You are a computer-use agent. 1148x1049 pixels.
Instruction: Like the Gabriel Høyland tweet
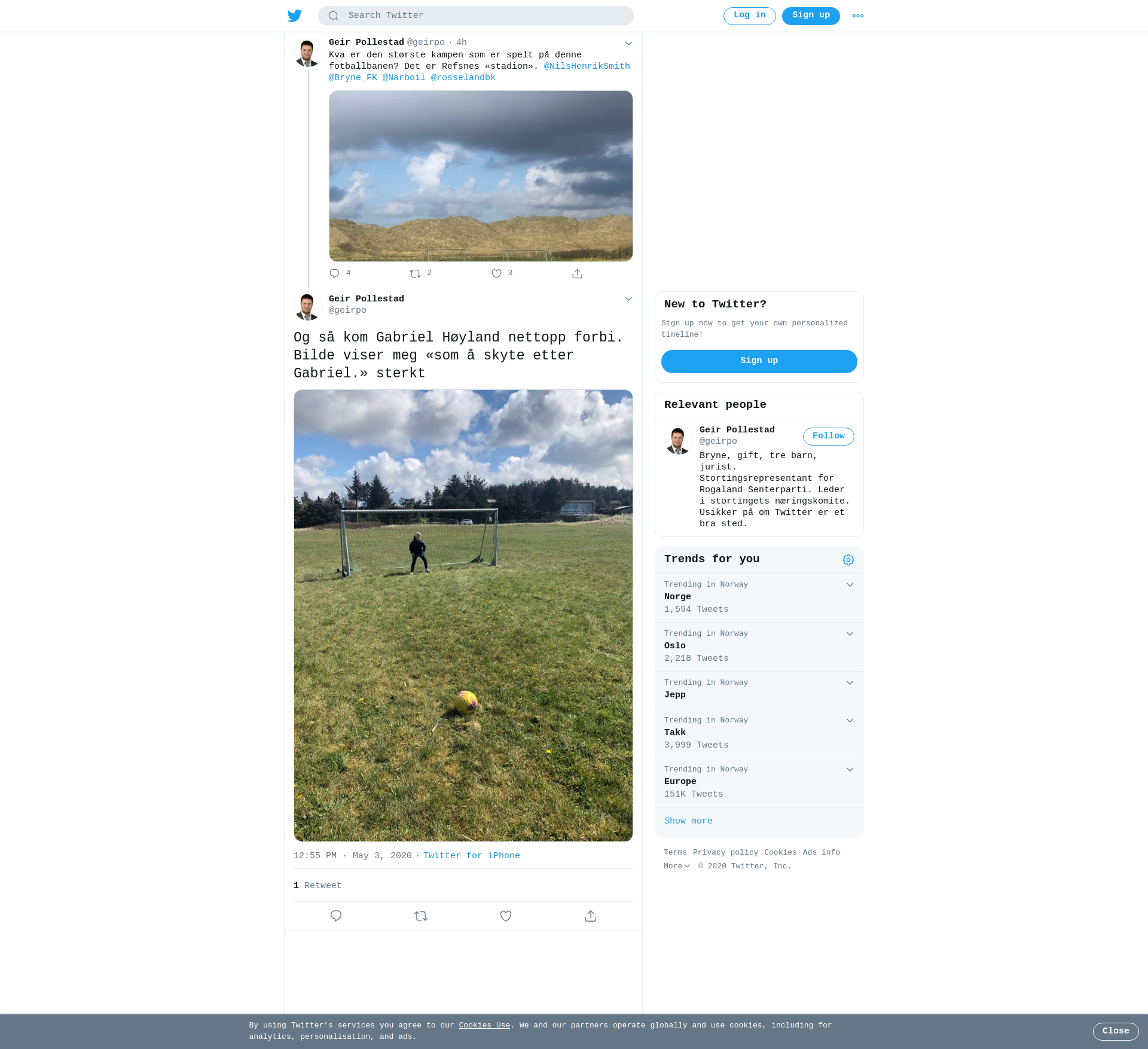point(506,916)
